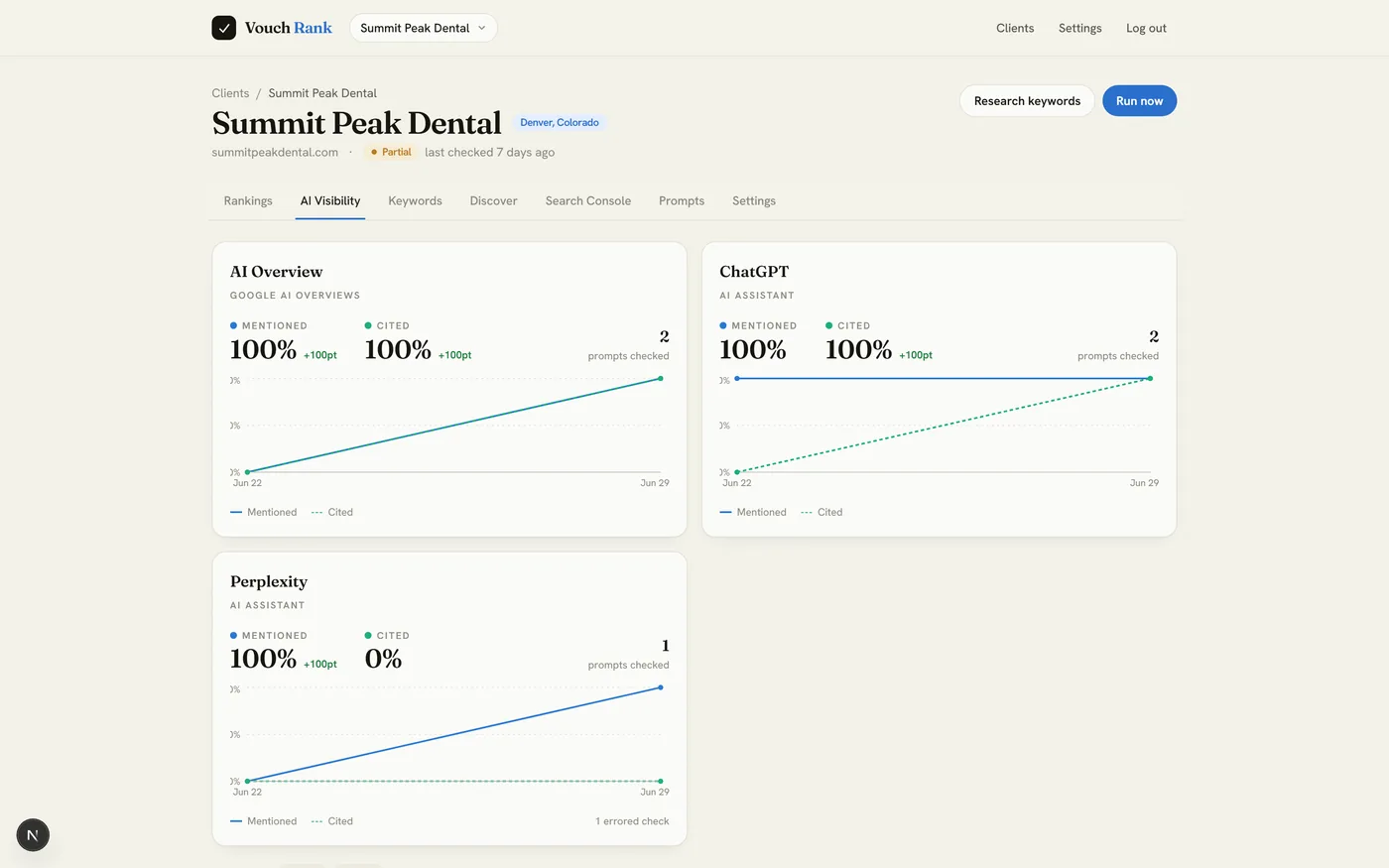Click the ChatGPT card title
The height and width of the screenshot is (868, 1389).
[754, 272]
